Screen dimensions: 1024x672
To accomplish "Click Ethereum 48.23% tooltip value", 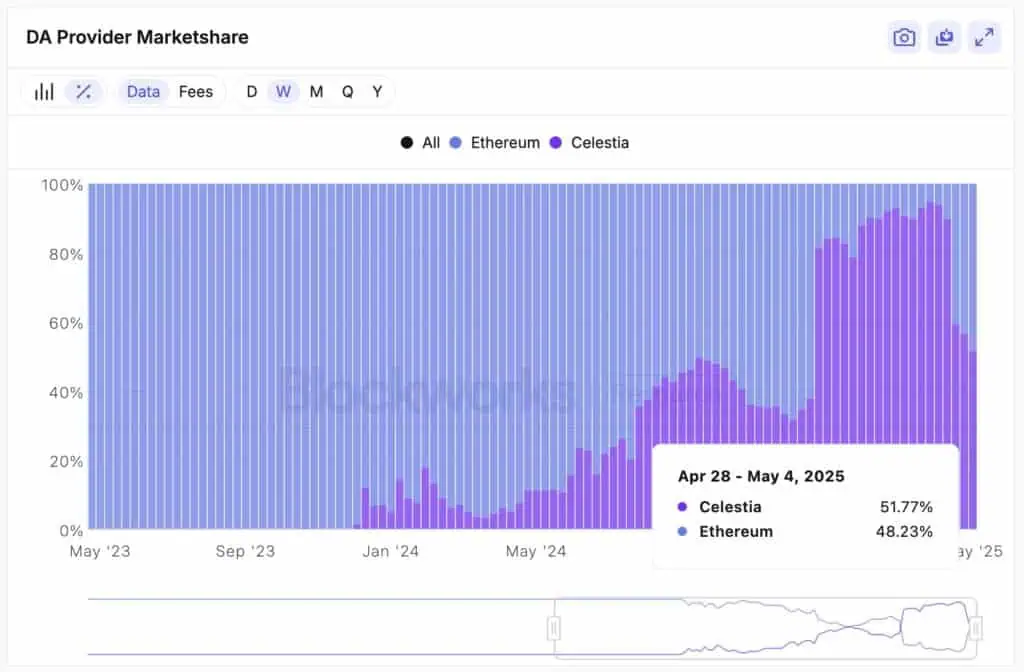I will [x=904, y=532].
